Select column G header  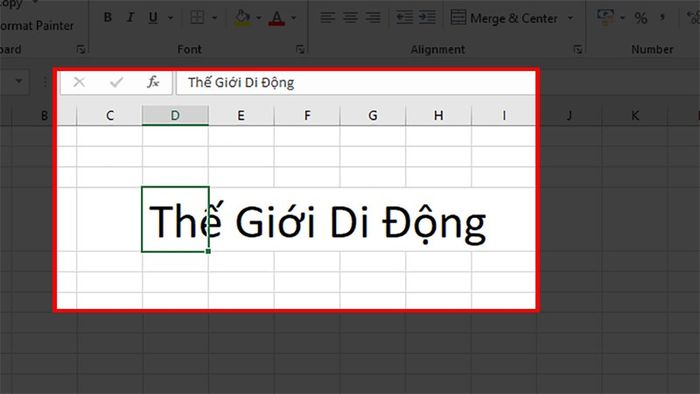(x=373, y=116)
